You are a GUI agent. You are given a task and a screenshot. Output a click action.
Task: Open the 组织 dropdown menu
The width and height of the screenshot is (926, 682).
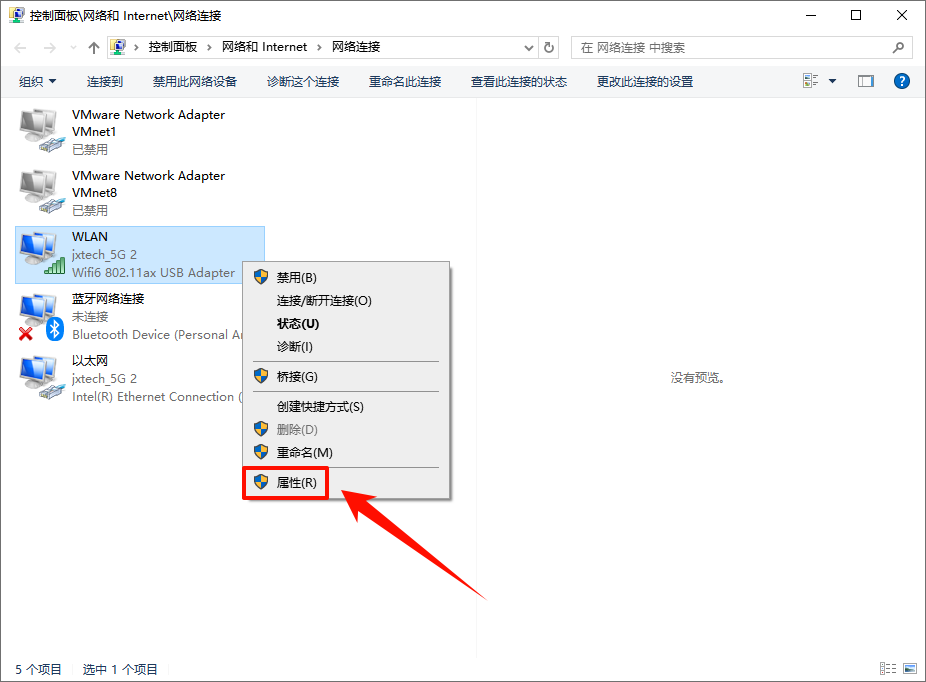point(37,81)
